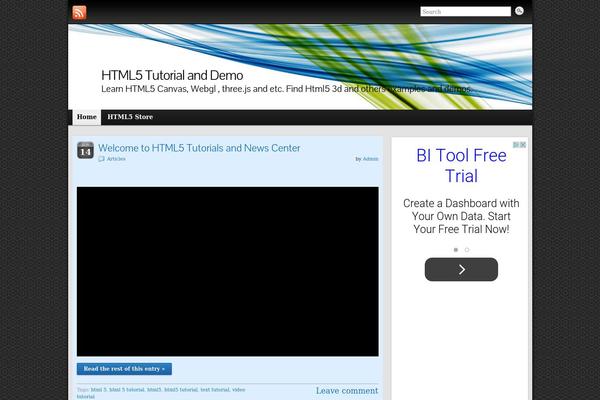Viewport: 600px width, 400px height.
Task: Focus the Search text field
Action: tap(465, 11)
